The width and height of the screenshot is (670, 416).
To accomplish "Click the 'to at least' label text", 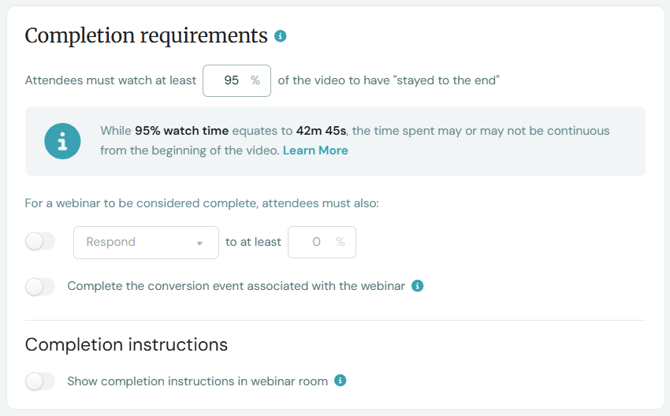I will [x=253, y=242].
